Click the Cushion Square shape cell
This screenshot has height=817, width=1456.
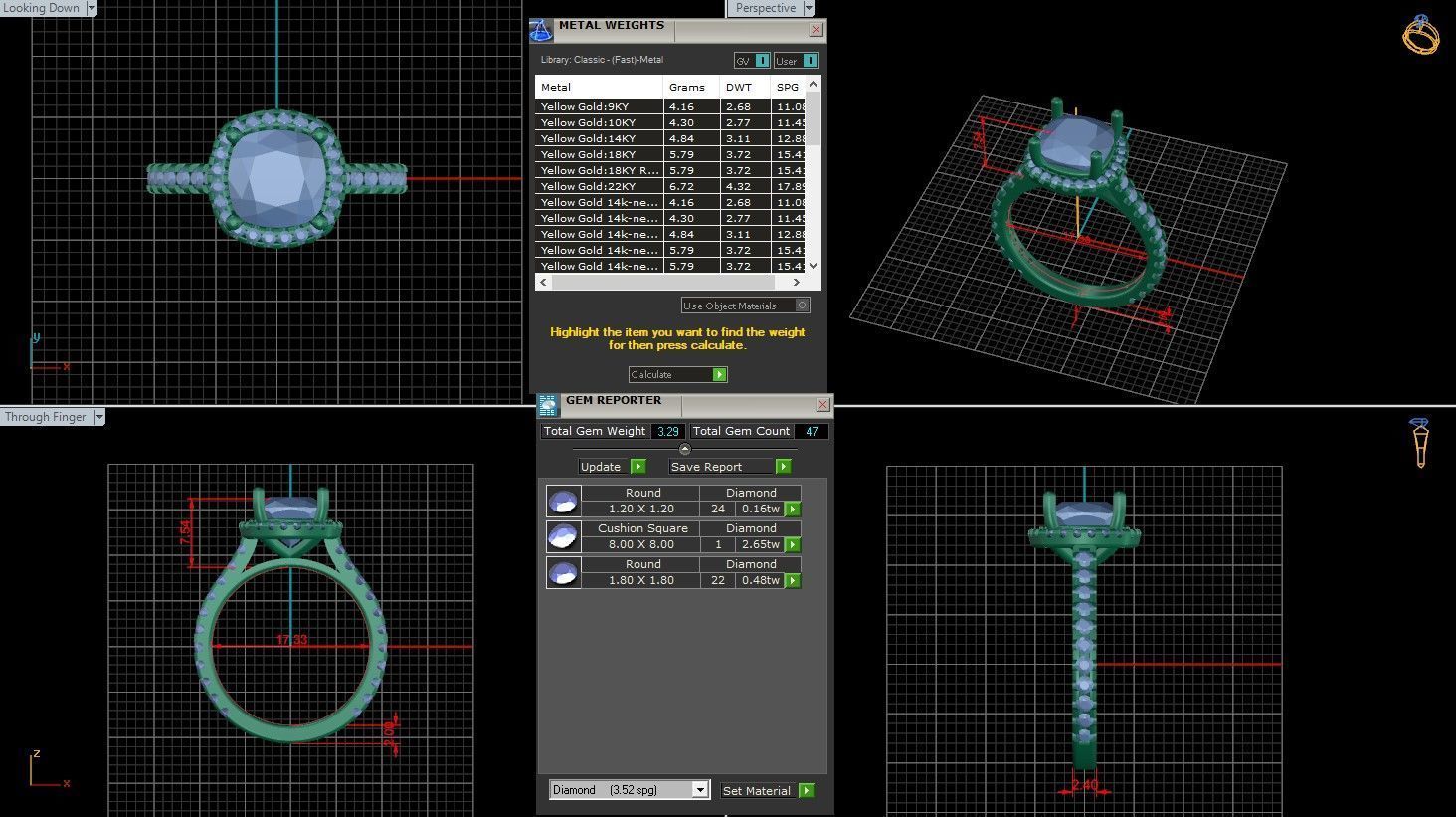pyautogui.click(x=641, y=528)
